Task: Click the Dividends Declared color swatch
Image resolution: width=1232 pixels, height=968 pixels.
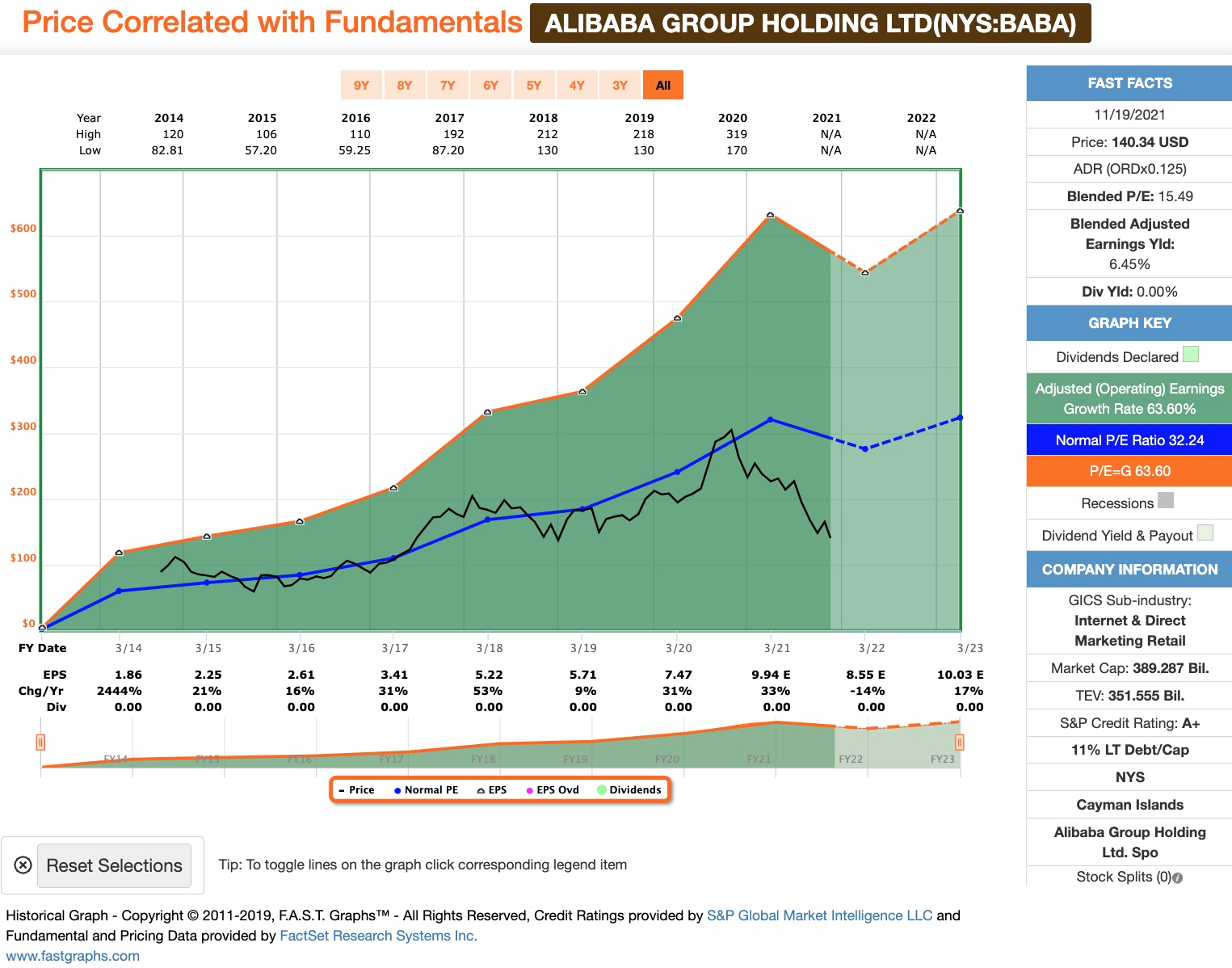Action: (x=1191, y=354)
